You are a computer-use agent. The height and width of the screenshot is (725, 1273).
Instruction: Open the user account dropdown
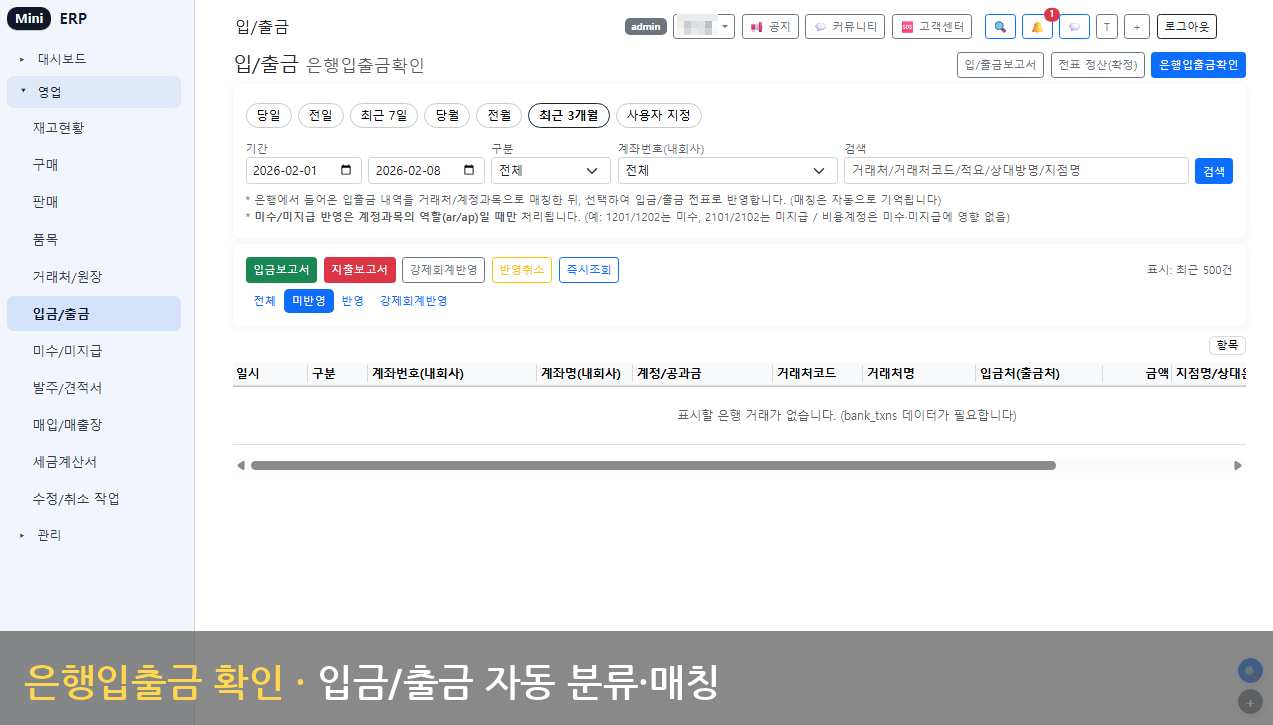click(x=704, y=27)
